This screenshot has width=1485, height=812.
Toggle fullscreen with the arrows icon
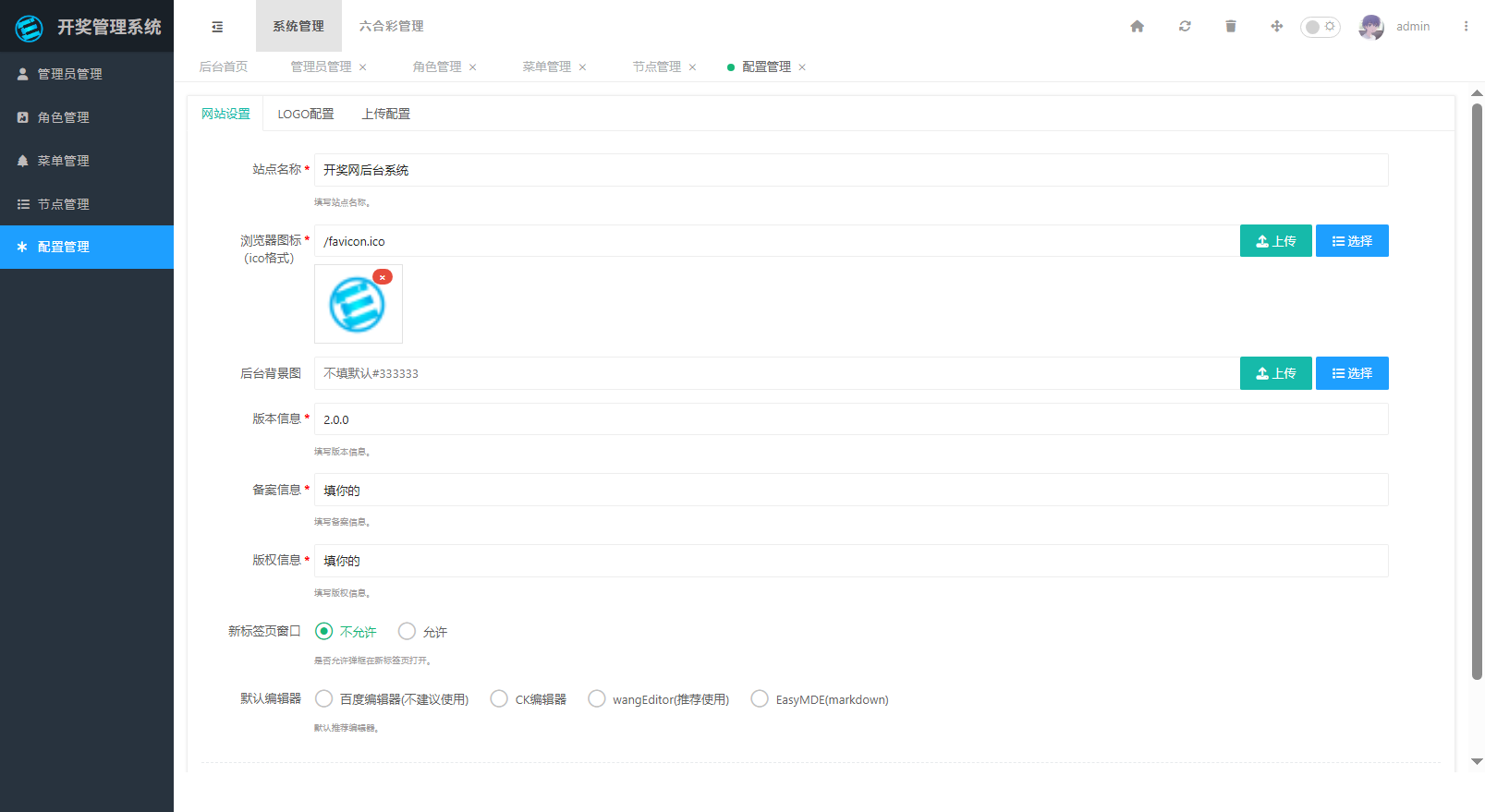(1277, 26)
